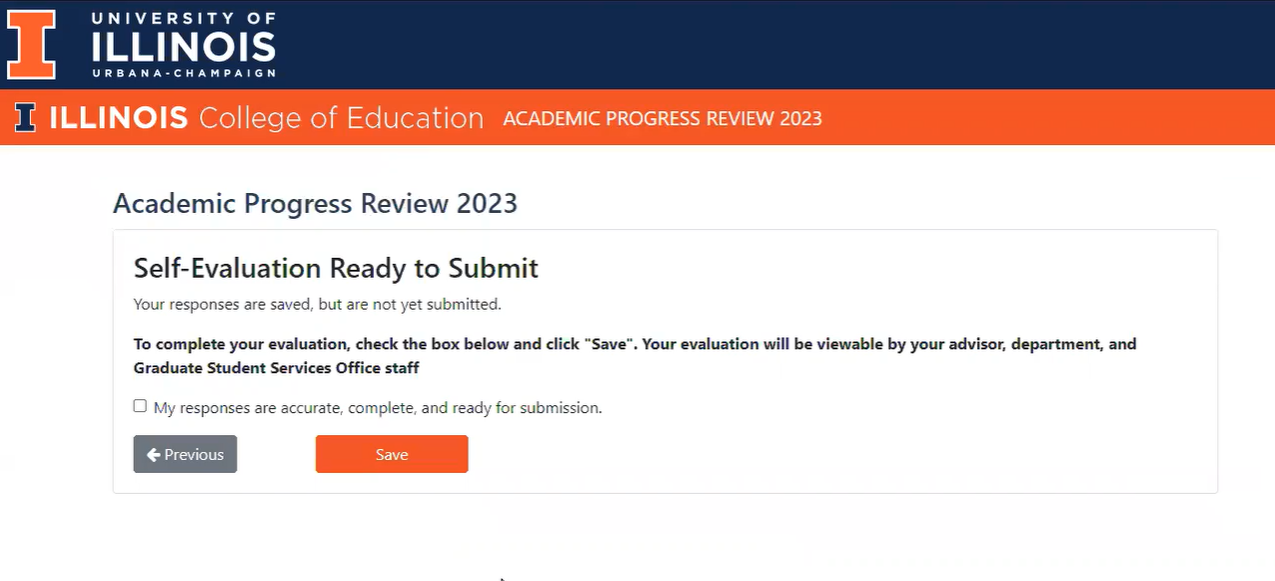This screenshot has height=581, width=1275.
Task: Click the "responses are saved" status text
Action: tap(317, 303)
